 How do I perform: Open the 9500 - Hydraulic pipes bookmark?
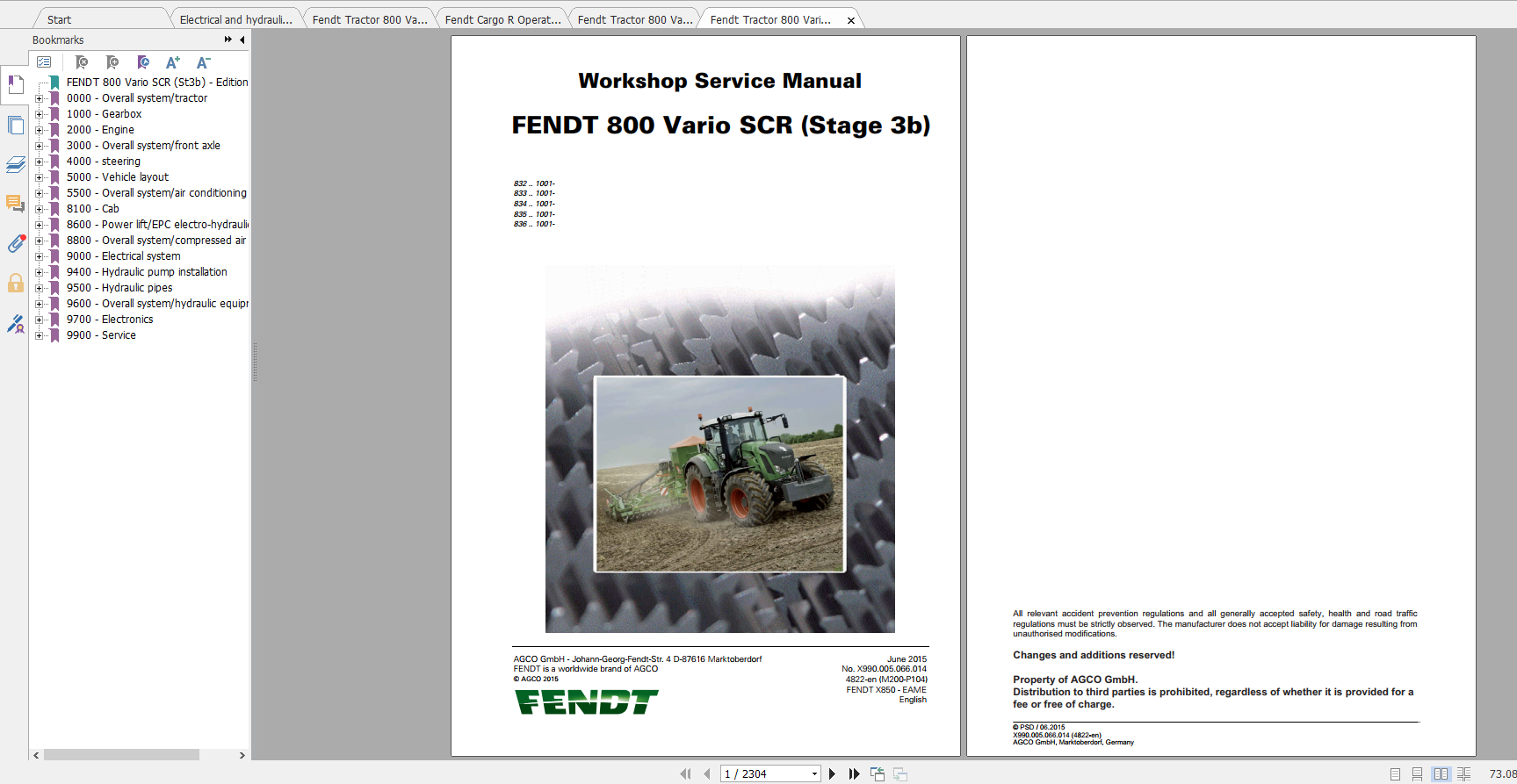(x=119, y=288)
